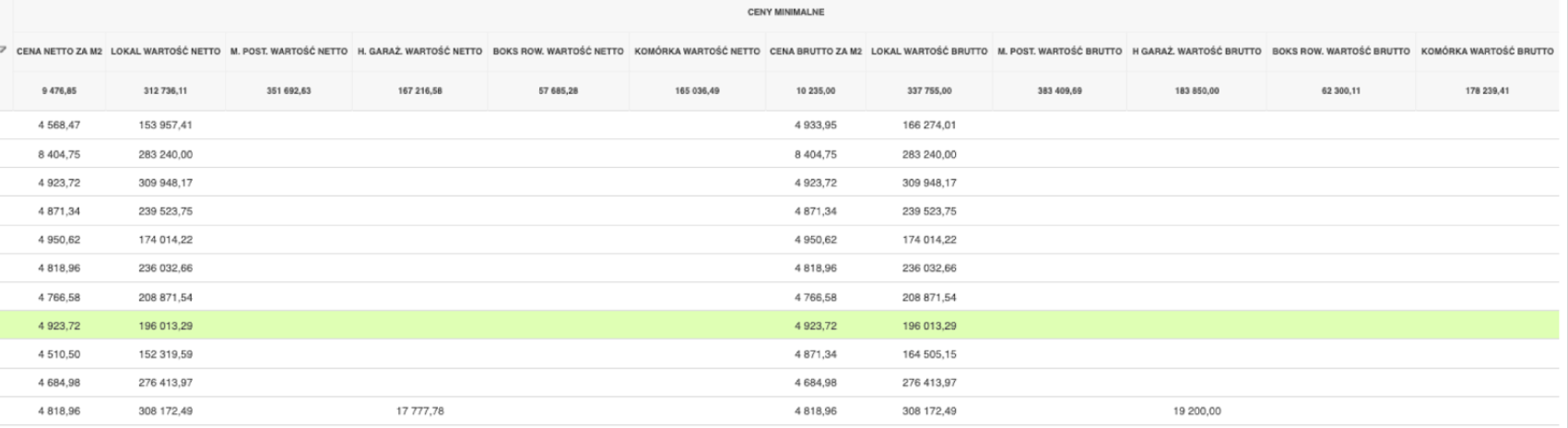
Task: Click 309 948,17 in Lokal wartość netto column
Action: 166,183
